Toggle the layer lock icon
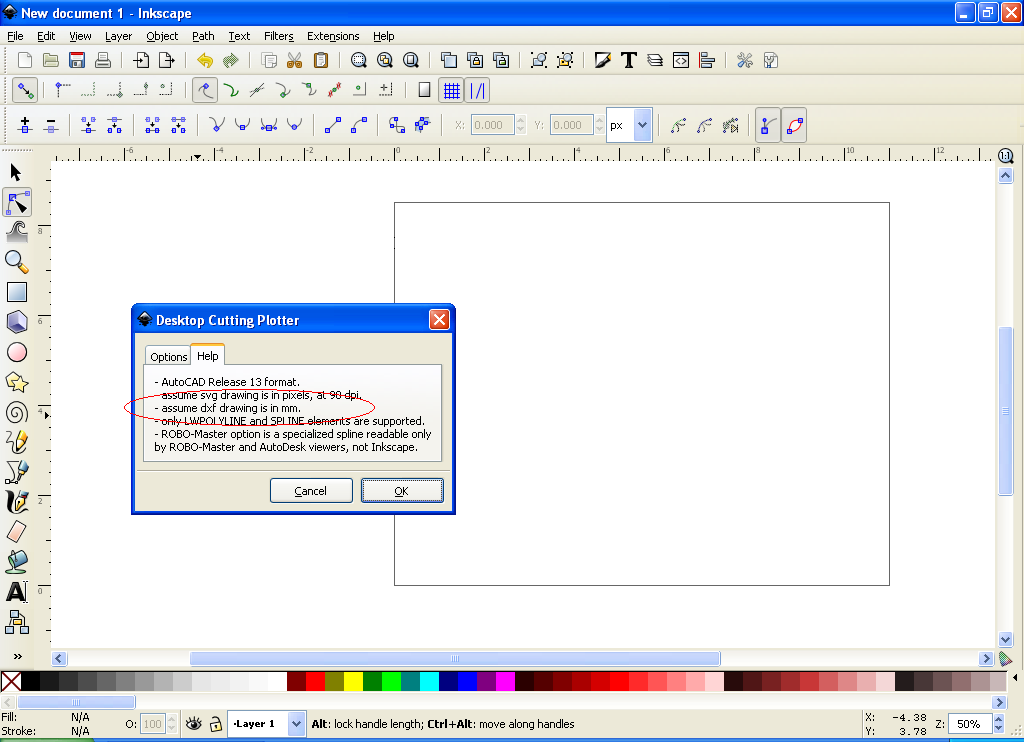This screenshot has width=1024, height=742. (x=215, y=724)
